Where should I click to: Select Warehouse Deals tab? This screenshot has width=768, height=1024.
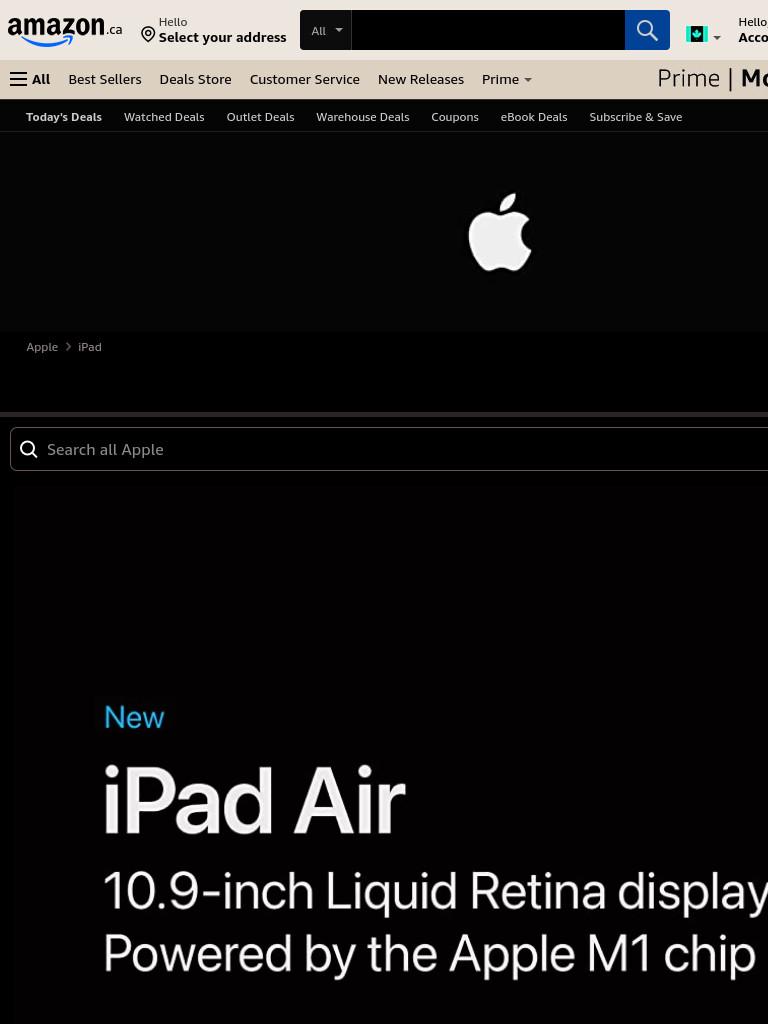(362, 117)
